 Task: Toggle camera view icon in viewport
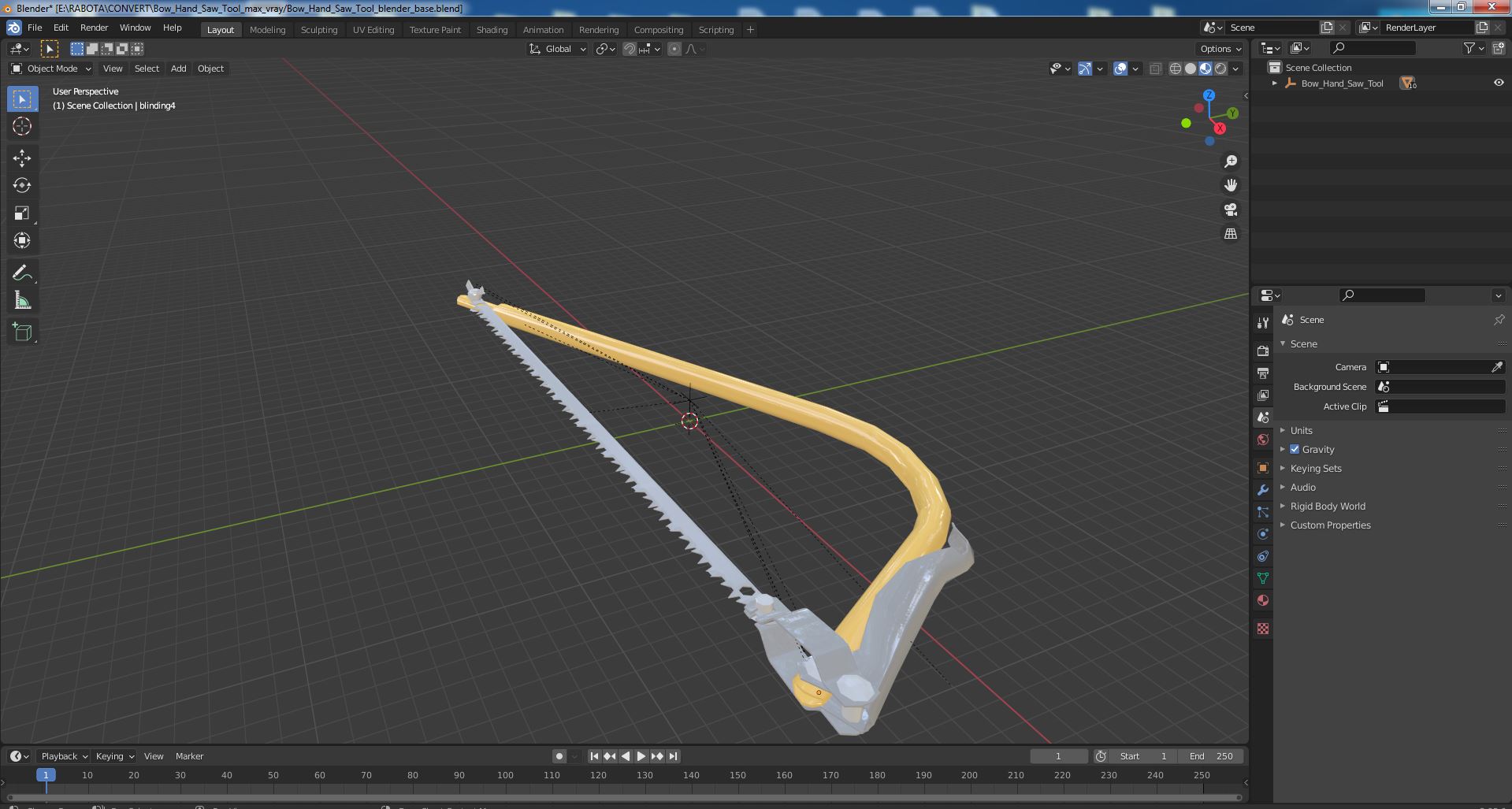[1230, 210]
